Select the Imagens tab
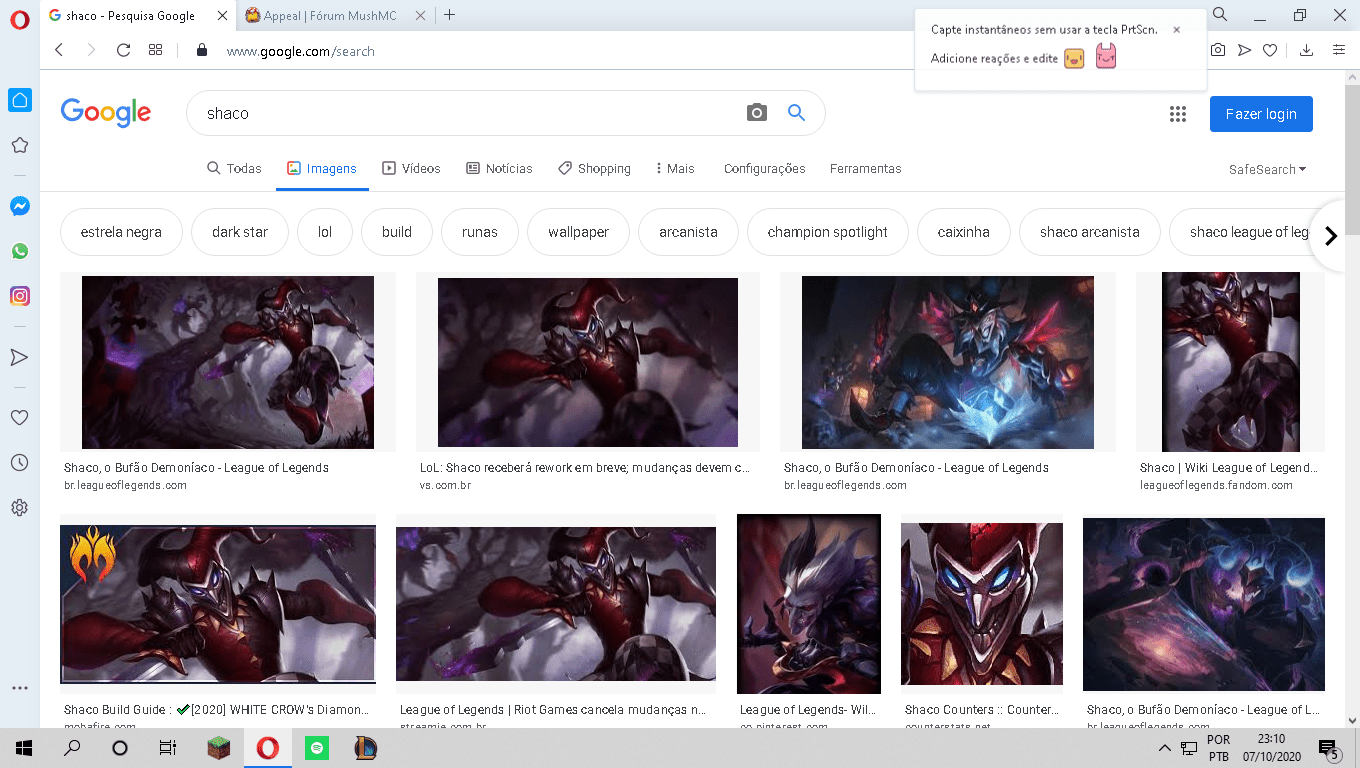The image size is (1360, 768). point(322,169)
